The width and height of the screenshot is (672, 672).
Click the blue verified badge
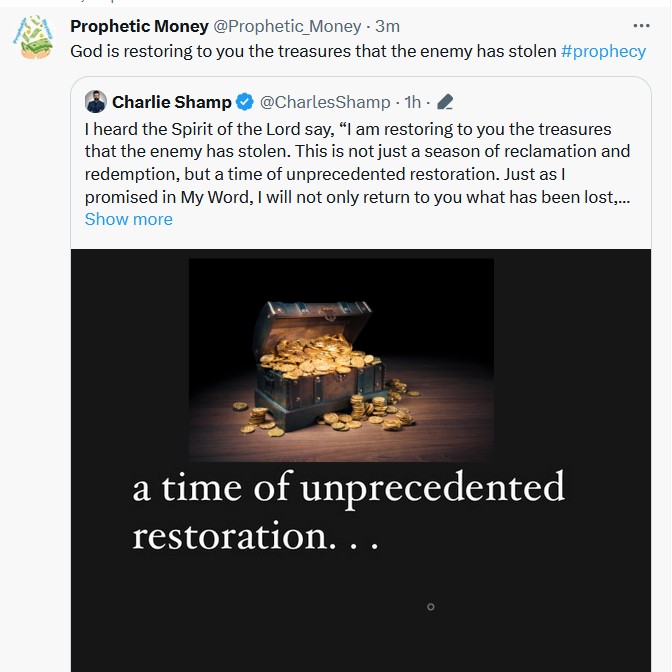(244, 102)
